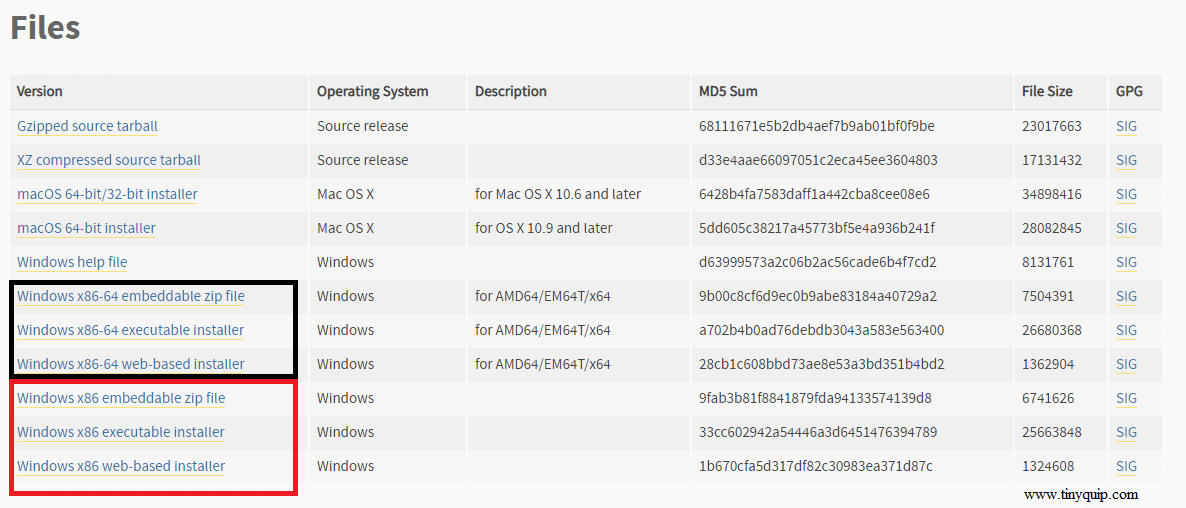Select Windows x86 web-based installer link
Viewport: 1186px width, 508px height.
(x=121, y=466)
